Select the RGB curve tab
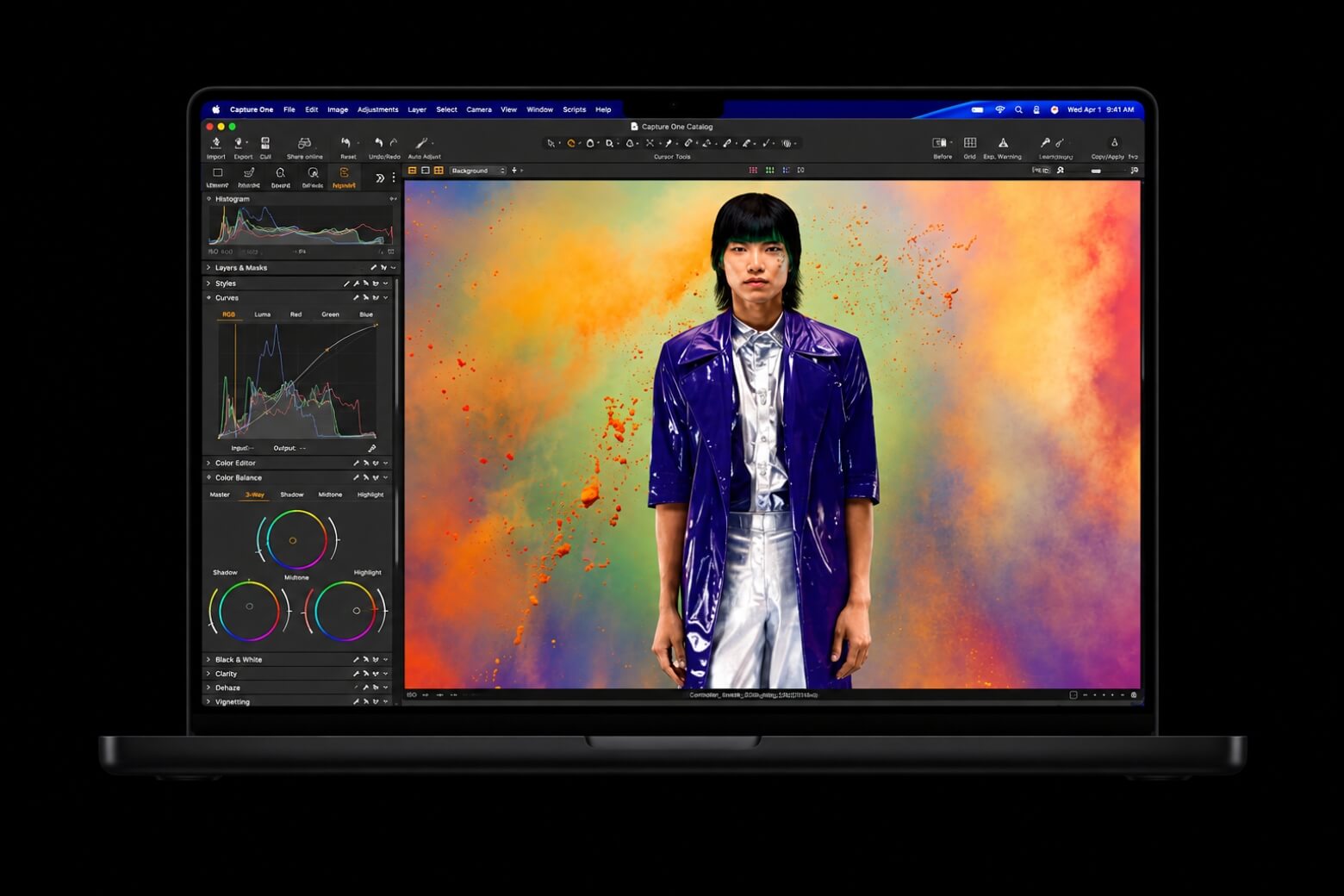 [x=228, y=314]
